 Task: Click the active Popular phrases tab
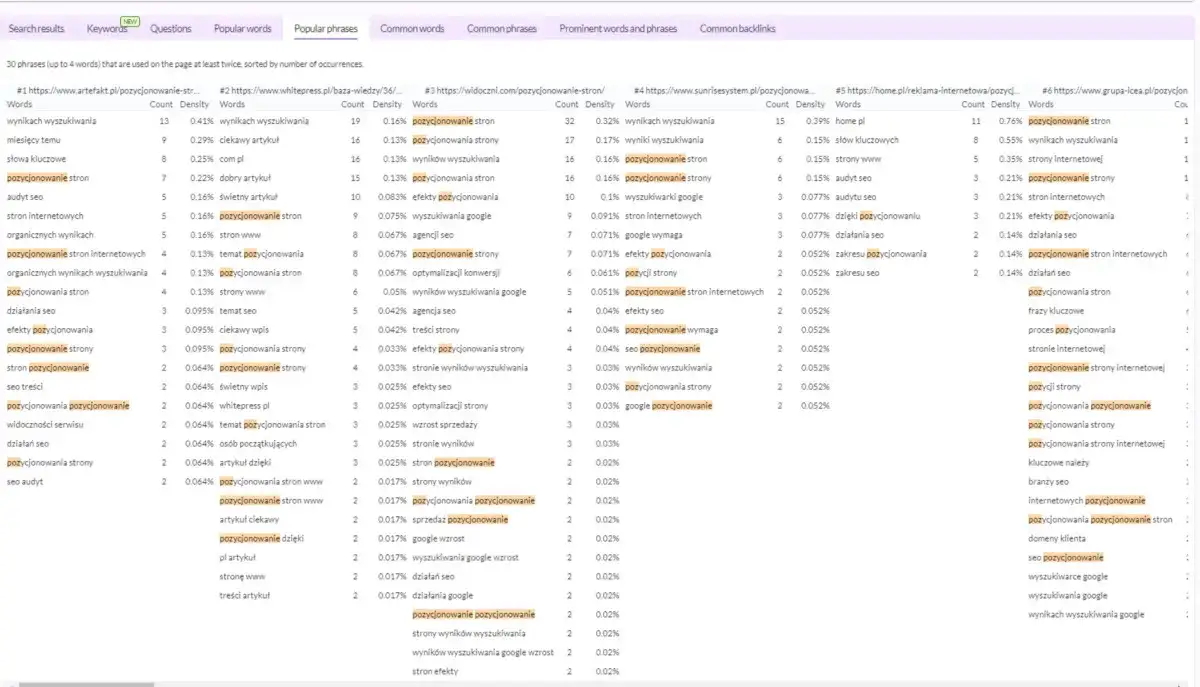325,29
